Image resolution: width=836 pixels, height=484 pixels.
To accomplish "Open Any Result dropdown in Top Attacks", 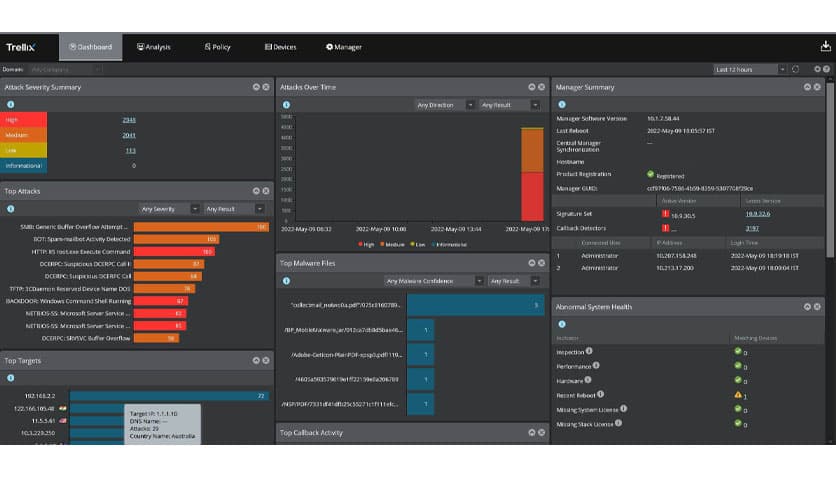I will click(x=234, y=209).
